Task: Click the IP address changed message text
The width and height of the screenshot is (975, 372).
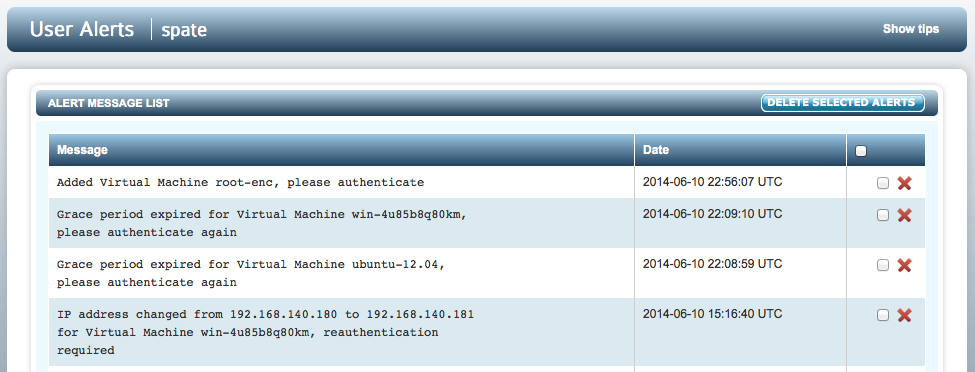Action: [266, 332]
